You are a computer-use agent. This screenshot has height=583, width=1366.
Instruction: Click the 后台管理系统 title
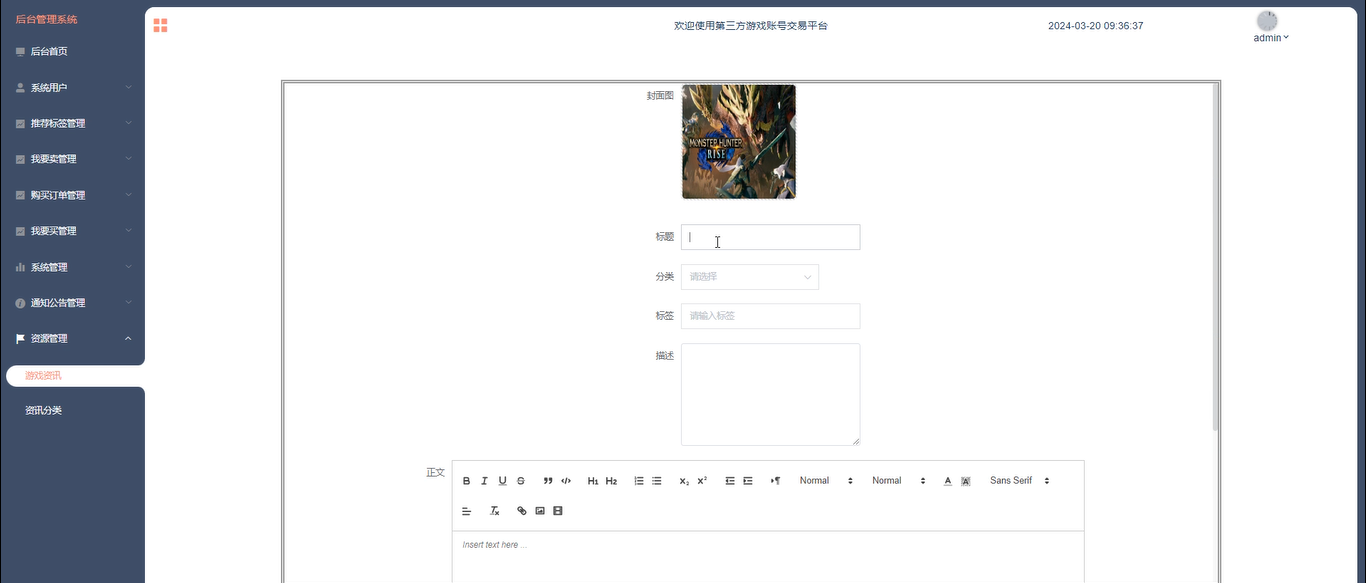point(46,20)
